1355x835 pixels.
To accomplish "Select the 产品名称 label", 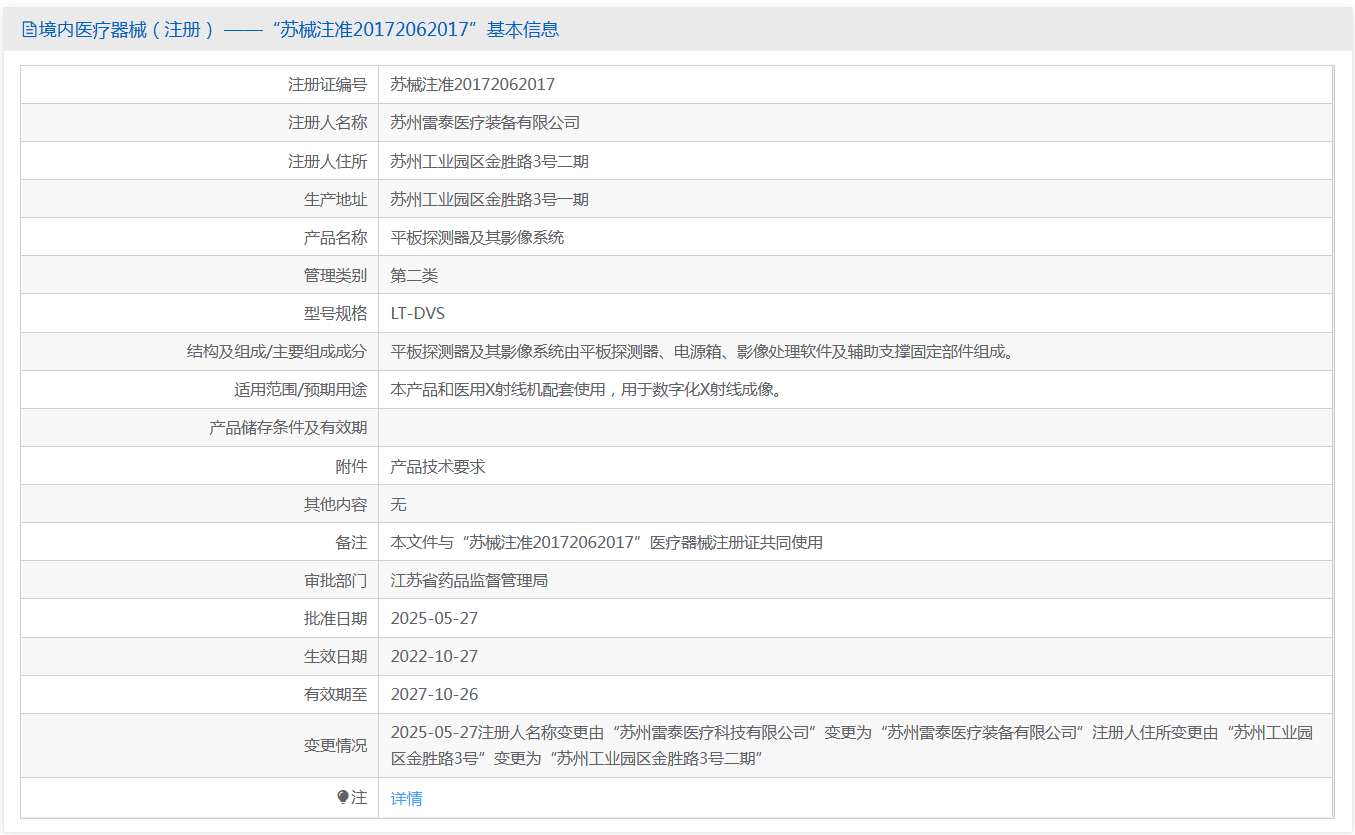I will pyautogui.click(x=336, y=237).
